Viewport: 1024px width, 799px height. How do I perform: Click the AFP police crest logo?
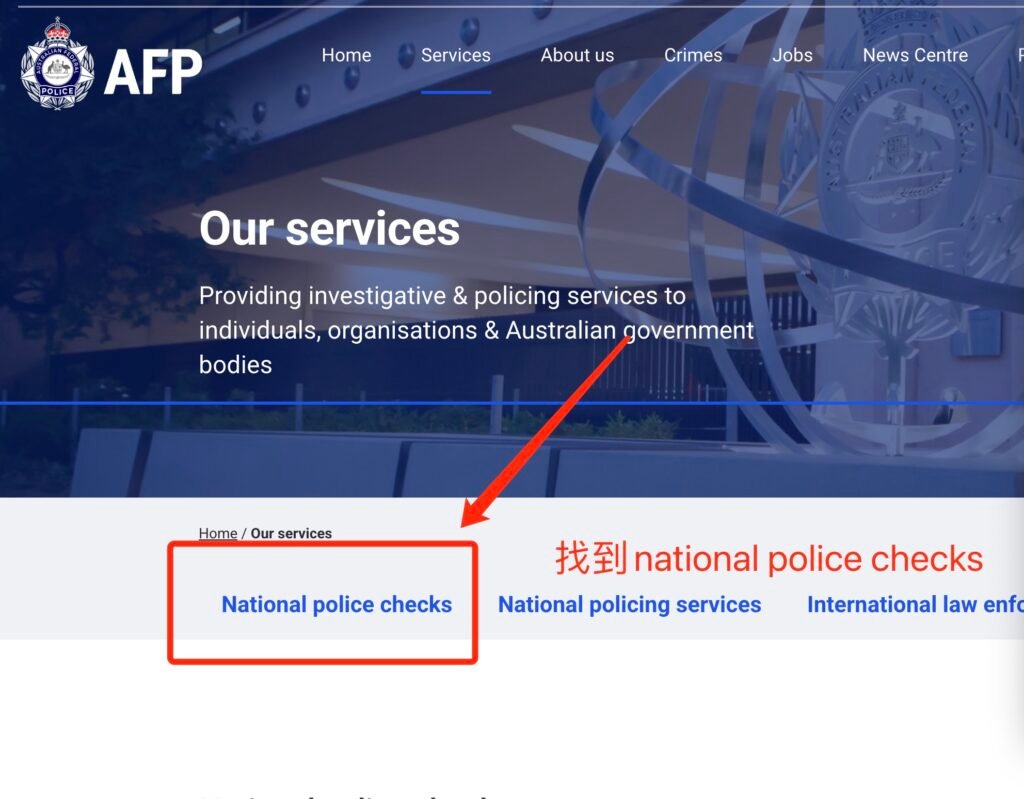[57, 64]
